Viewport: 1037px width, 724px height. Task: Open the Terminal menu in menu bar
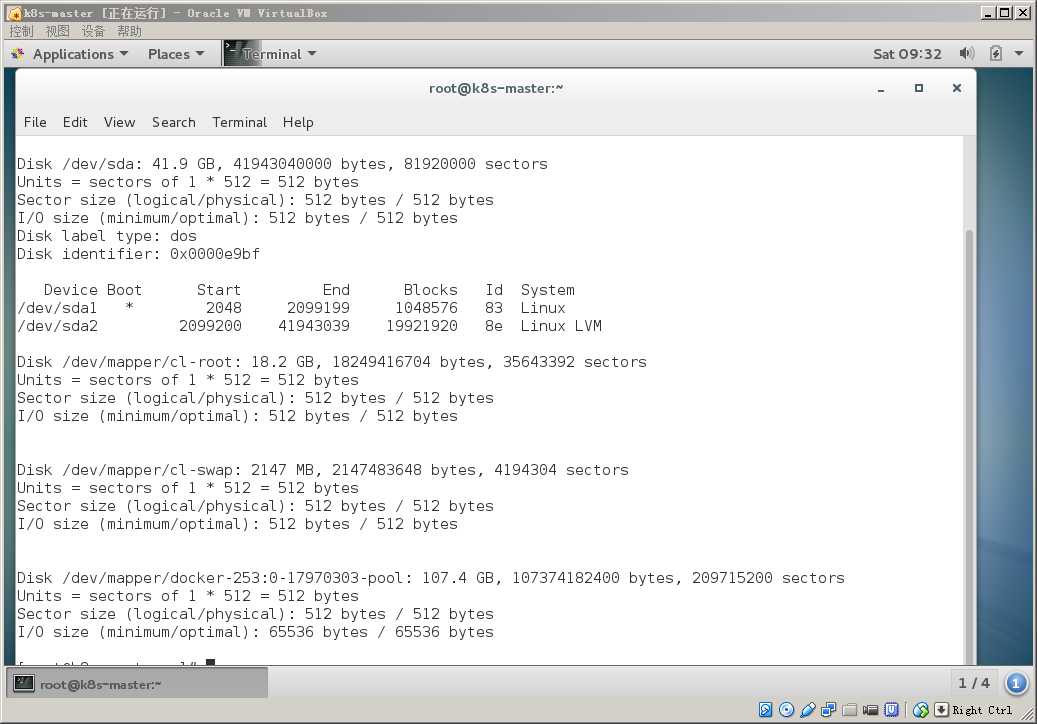point(239,122)
